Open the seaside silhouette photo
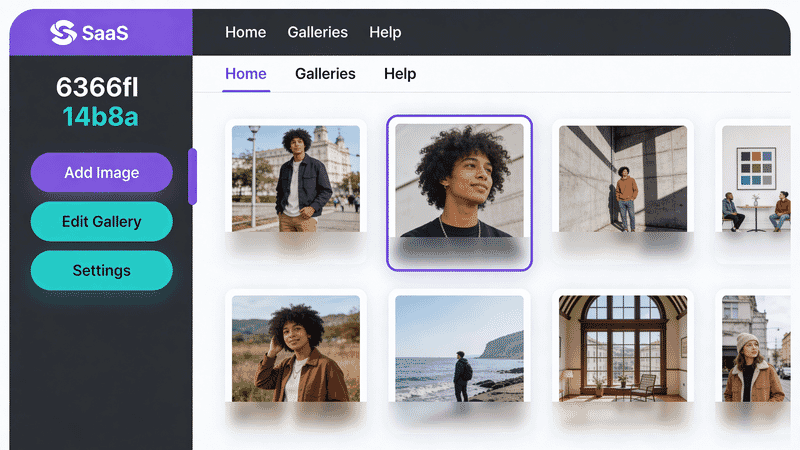The image size is (800, 450). pyautogui.click(x=459, y=348)
